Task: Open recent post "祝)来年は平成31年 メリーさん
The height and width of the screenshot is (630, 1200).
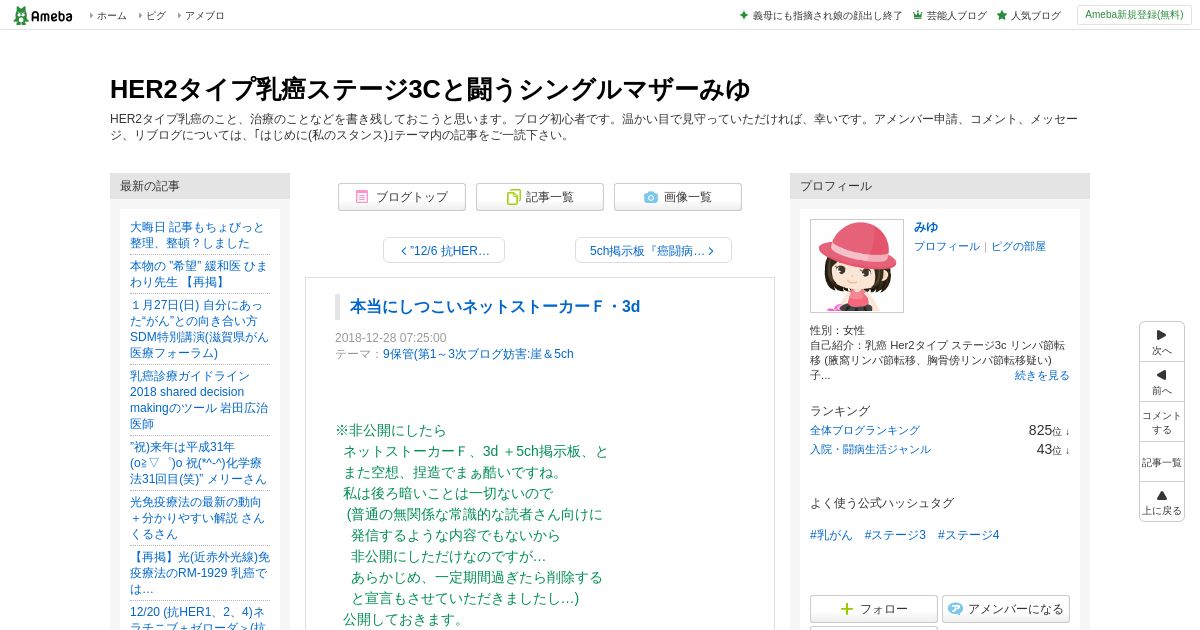Action: [x=198, y=463]
